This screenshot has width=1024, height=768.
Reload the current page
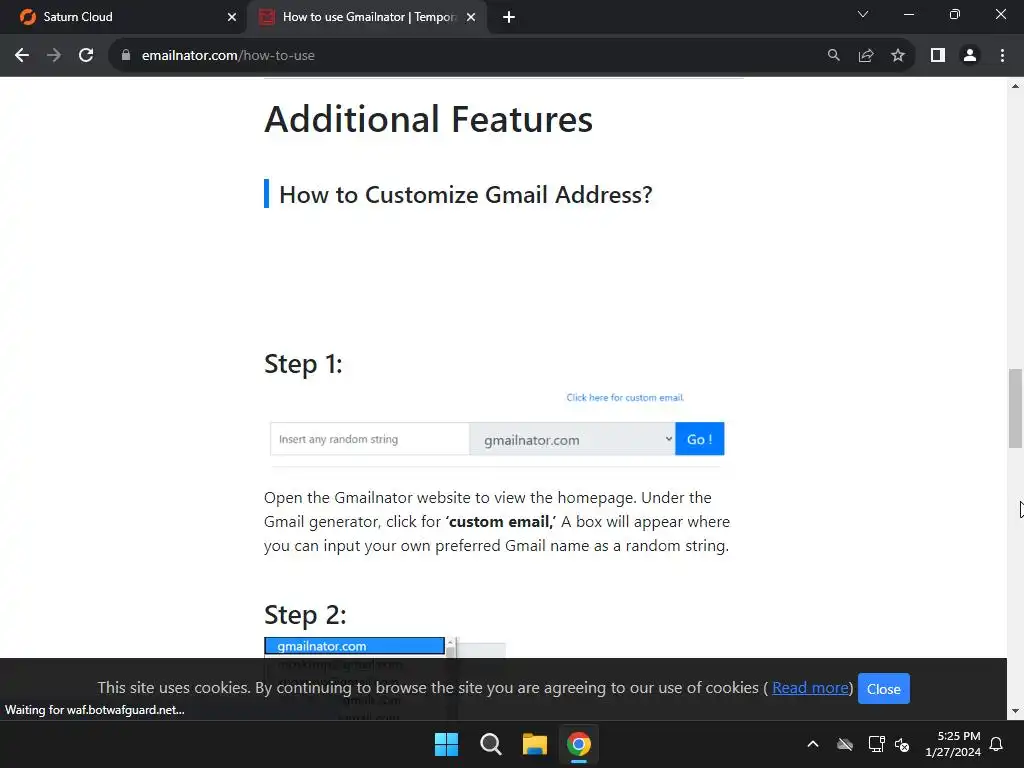(86, 56)
